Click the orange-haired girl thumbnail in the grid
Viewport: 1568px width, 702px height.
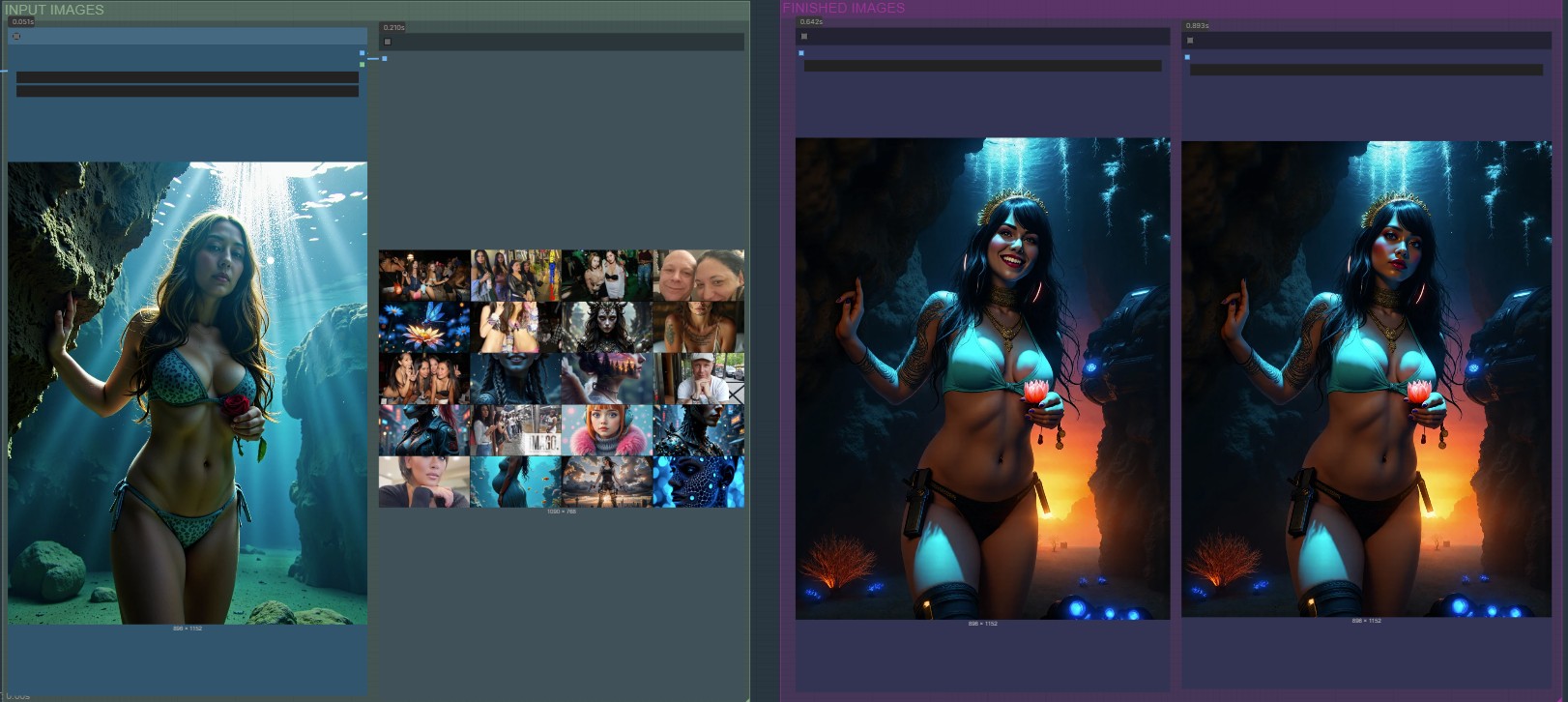pos(606,430)
